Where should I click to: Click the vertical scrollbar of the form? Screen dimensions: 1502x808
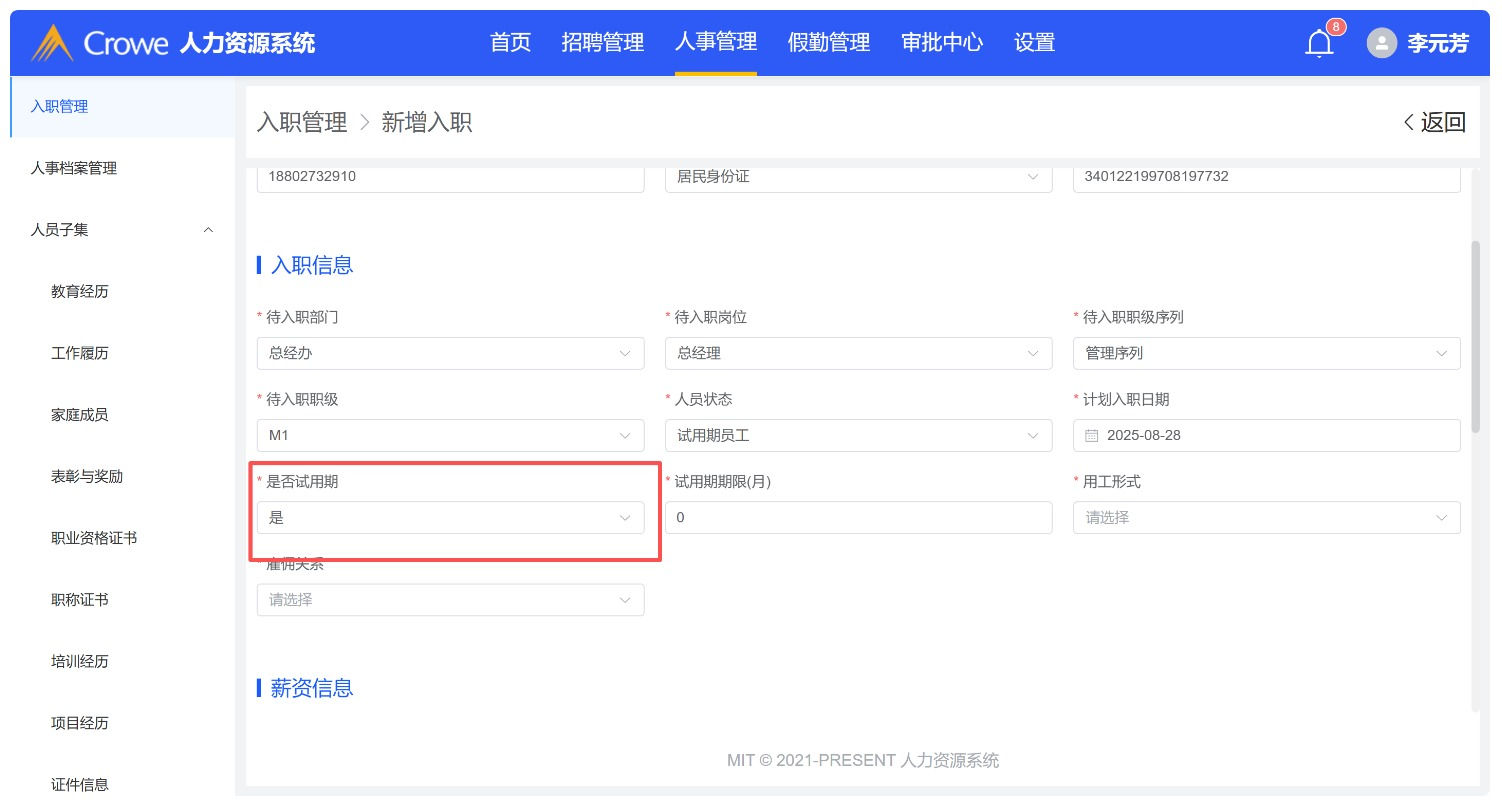(1475, 336)
